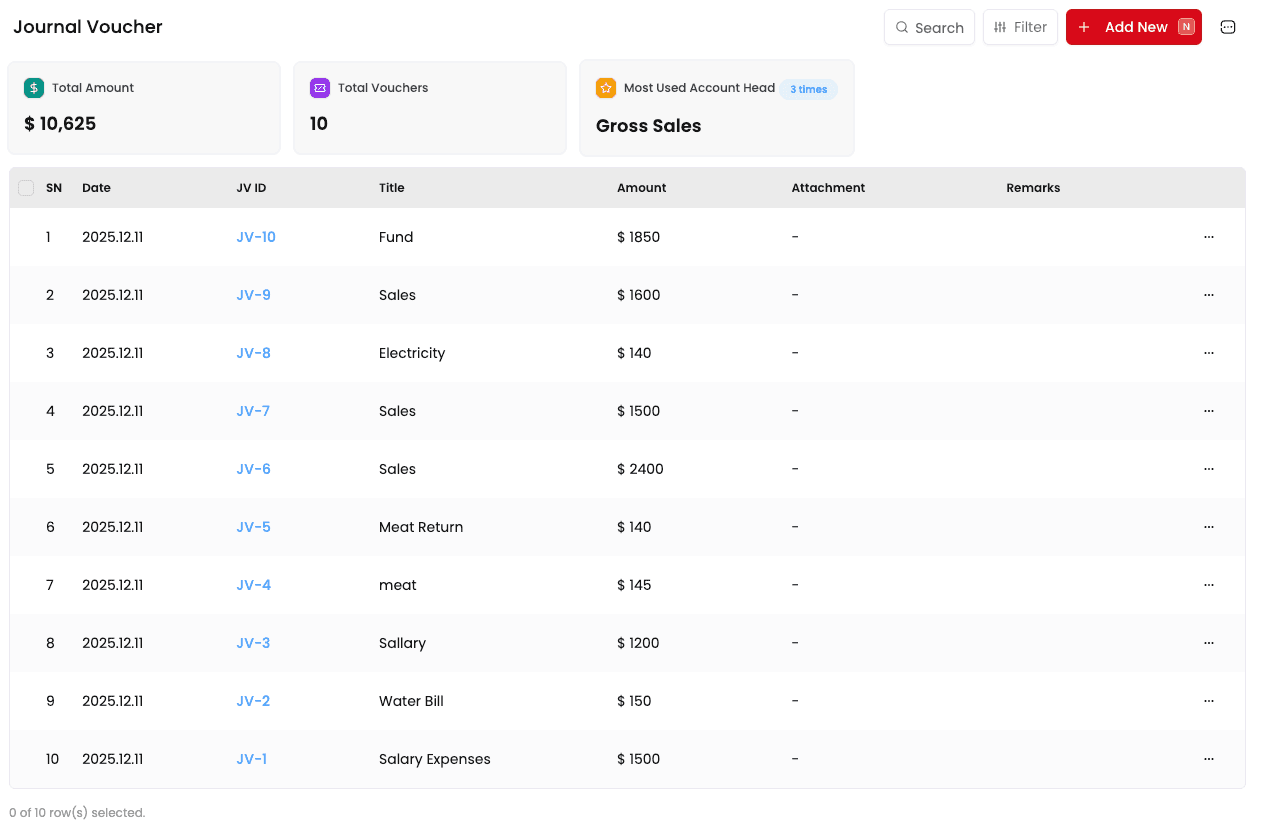Screen dimensions: 1262x825
Task: Open three-dot menu for Salary Expenses row
Action: point(1208,759)
